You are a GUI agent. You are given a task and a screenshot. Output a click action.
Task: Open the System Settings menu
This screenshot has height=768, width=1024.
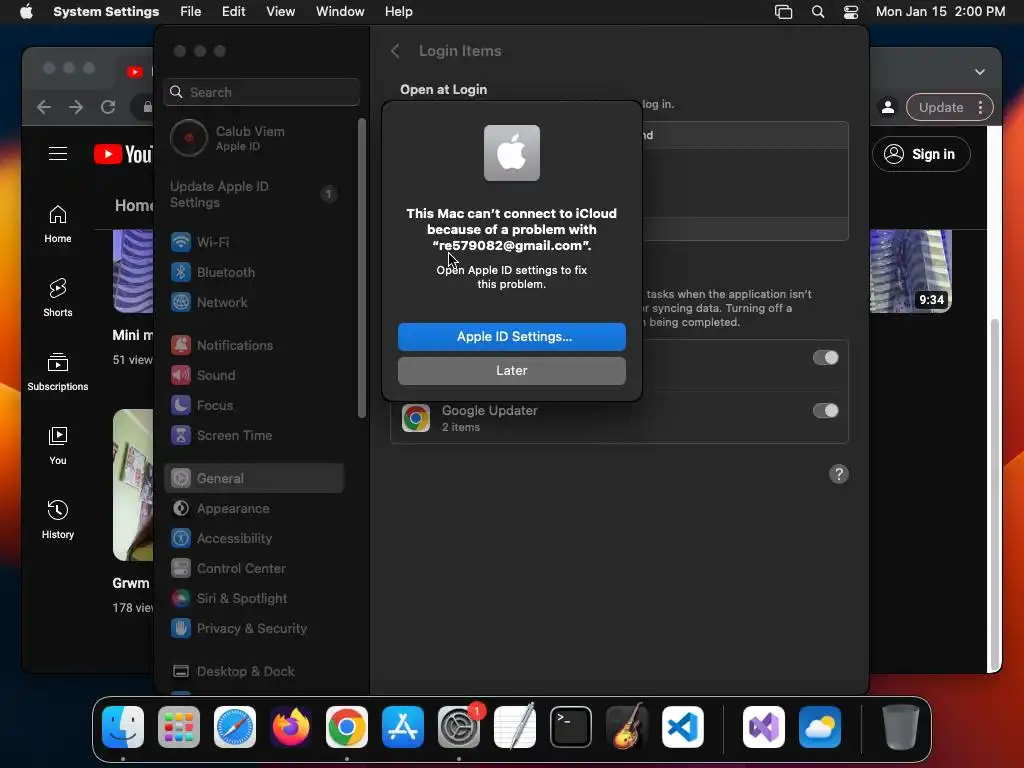pyautogui.click(x=106, y=12)
